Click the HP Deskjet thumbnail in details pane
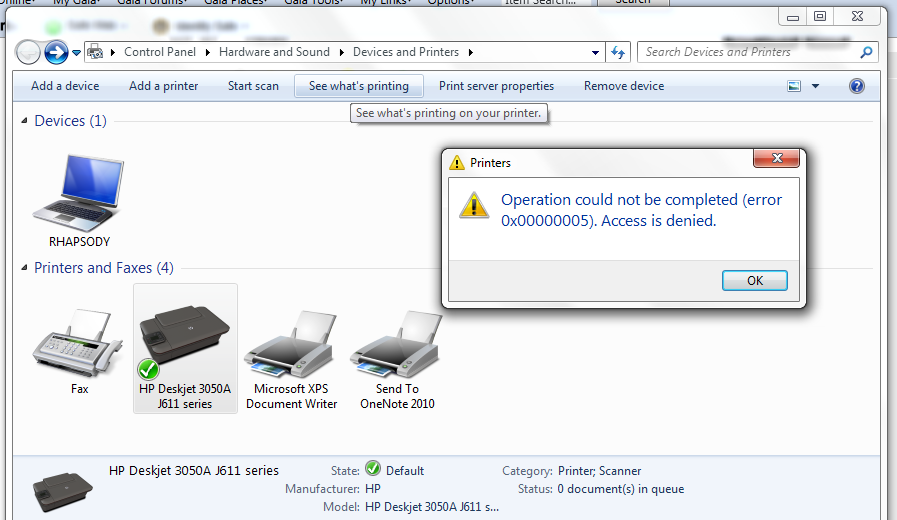The height and width of the screenshot is (520, 897). pyautogui.click(x=62, y=491)
